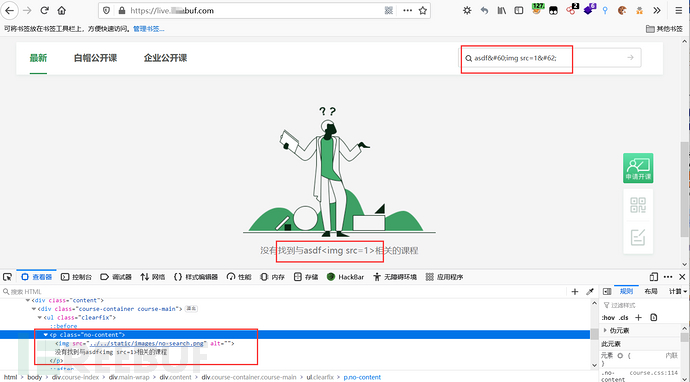Image resolution: width=690 pixels, height=382 pixels.
Task: Switch to the 布局 Layout side tab
Action: (x=651, y=291)
